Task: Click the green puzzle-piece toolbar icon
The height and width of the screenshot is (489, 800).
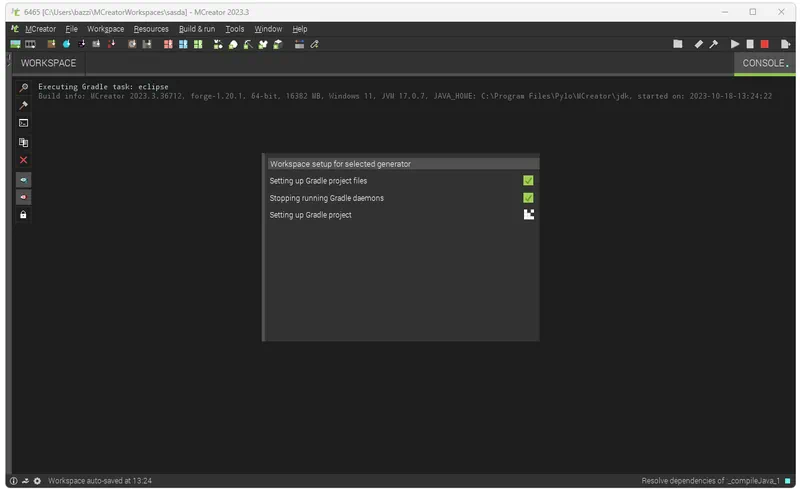Action: 263,44
